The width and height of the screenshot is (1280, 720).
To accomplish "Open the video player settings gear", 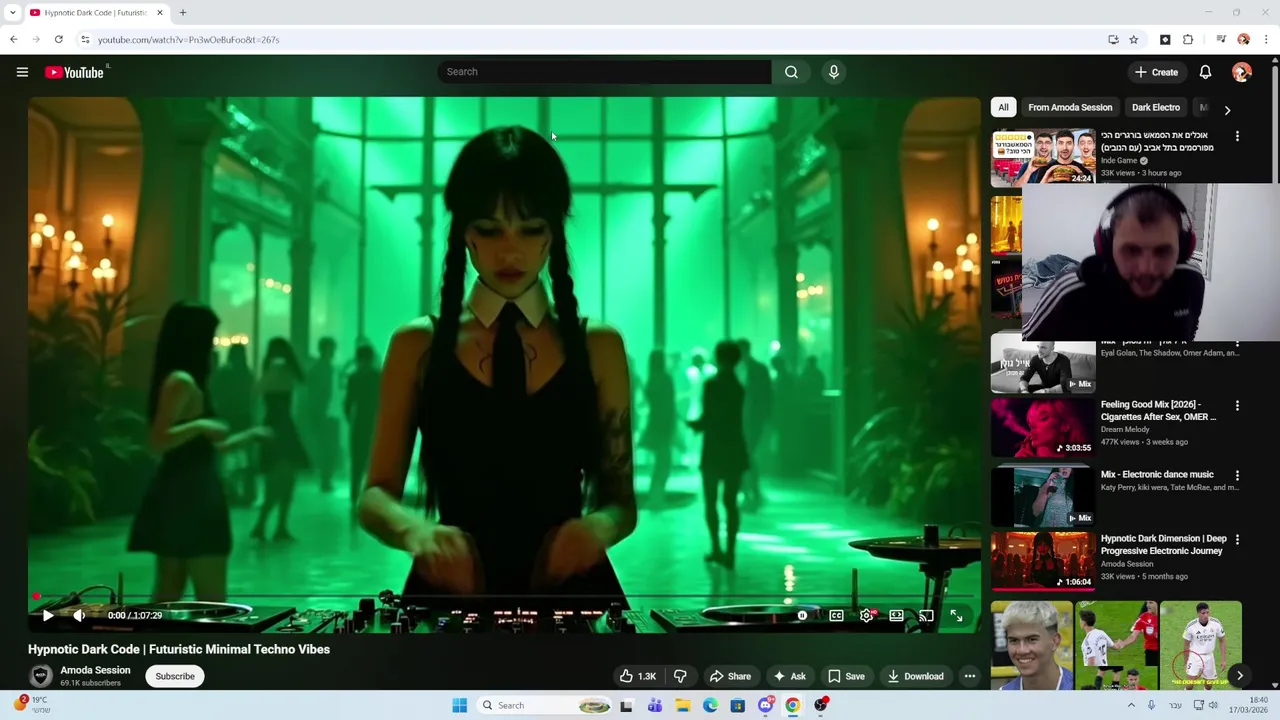I will click(x=866, y=616).
